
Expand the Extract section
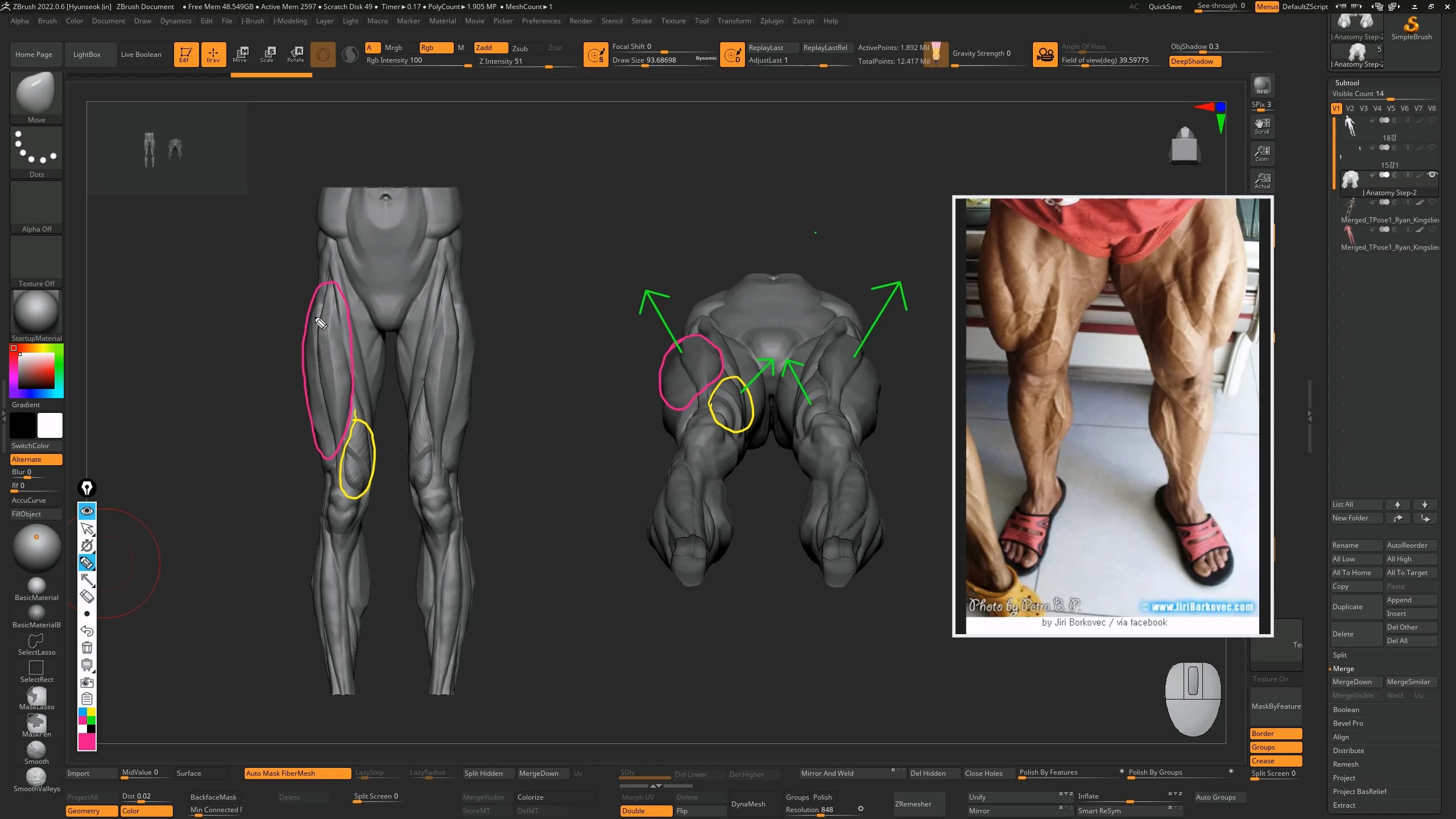pos(1344,805)
